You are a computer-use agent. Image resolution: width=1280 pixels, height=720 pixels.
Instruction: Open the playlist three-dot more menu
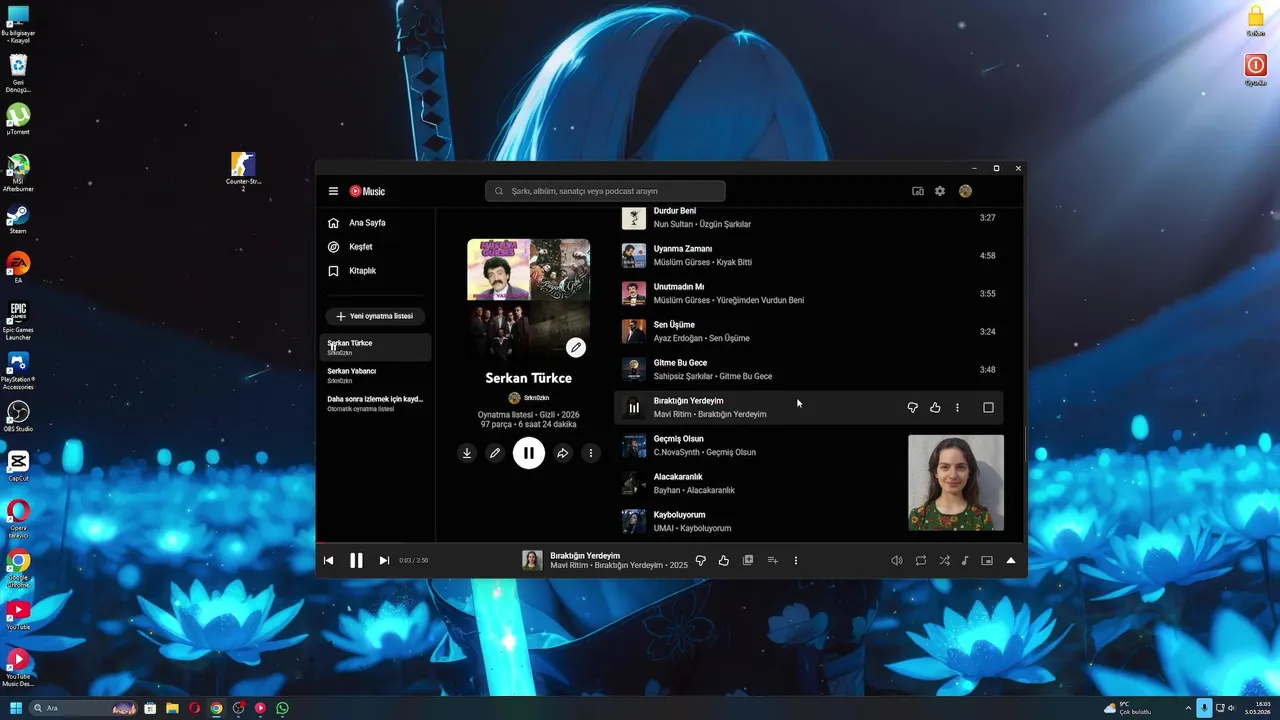click(590, 453)
